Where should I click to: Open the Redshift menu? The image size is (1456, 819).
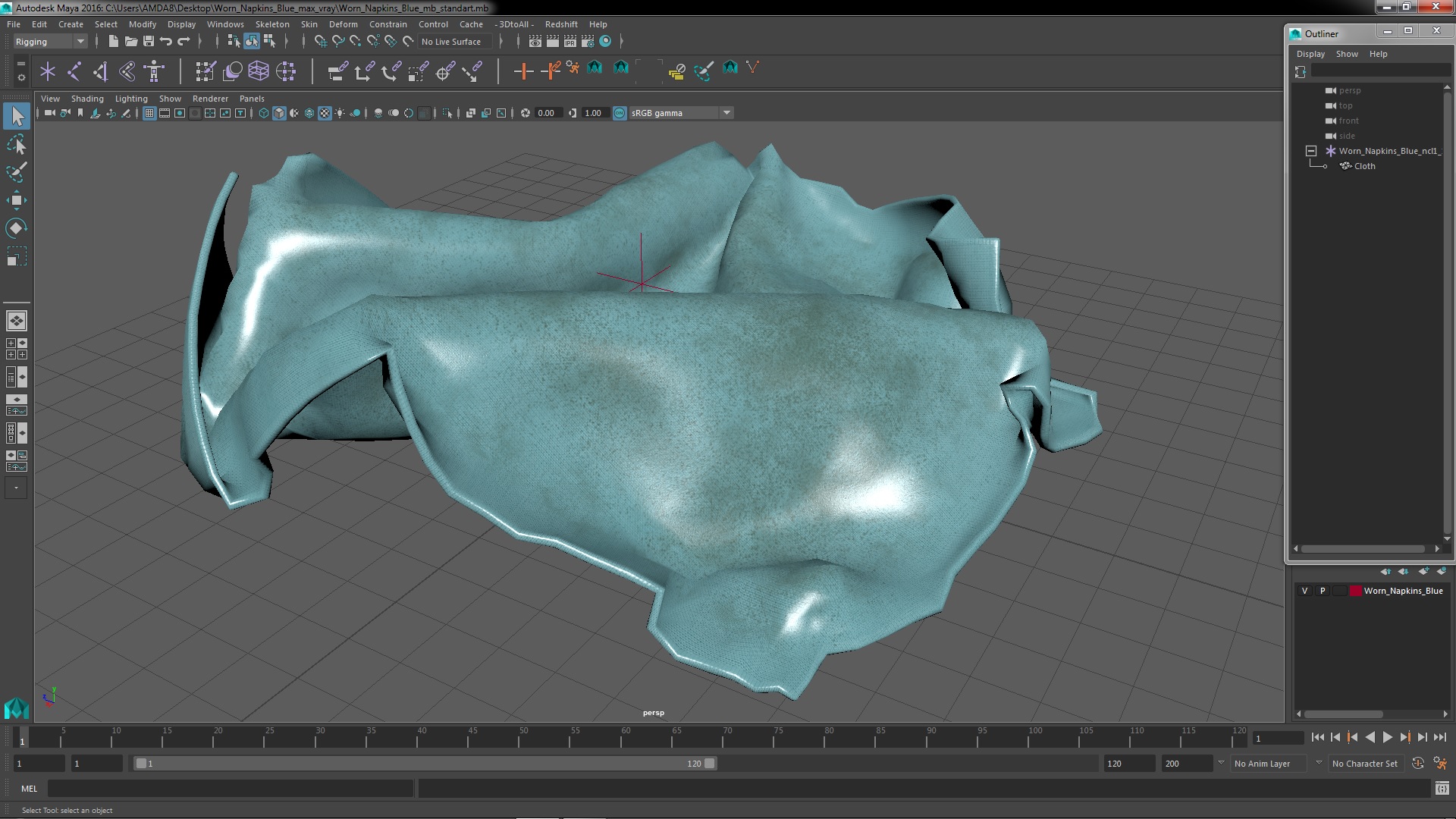coord(561,24)
